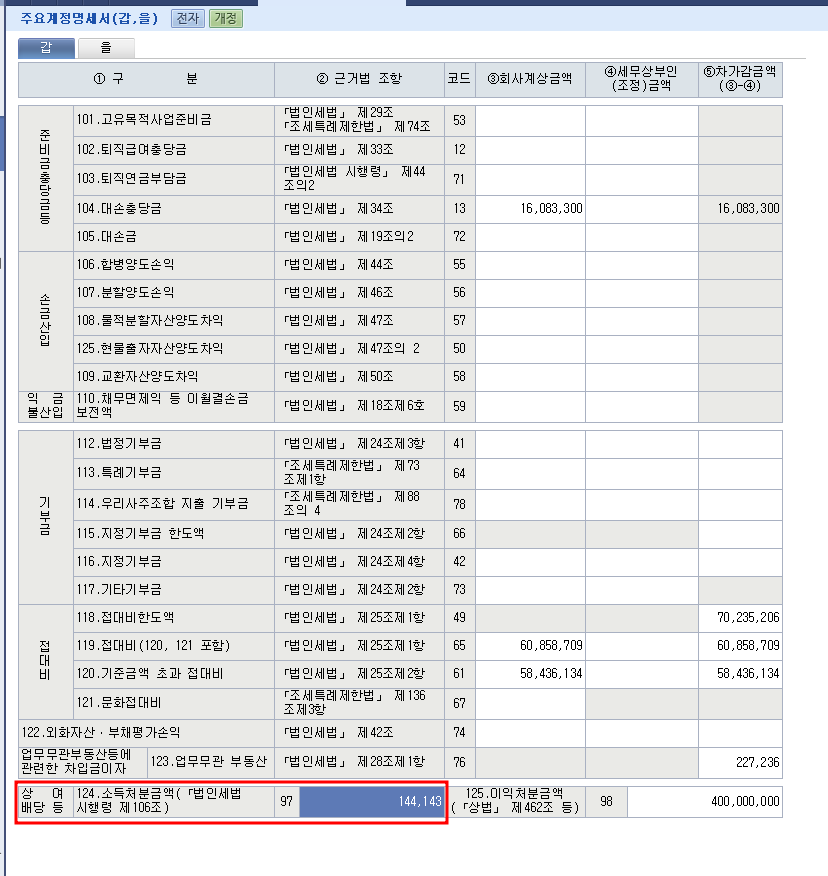Select row label 110.채무면제익 등 이월결손금 보전액
Screen dimensions: 828x876
coord(174,406)
